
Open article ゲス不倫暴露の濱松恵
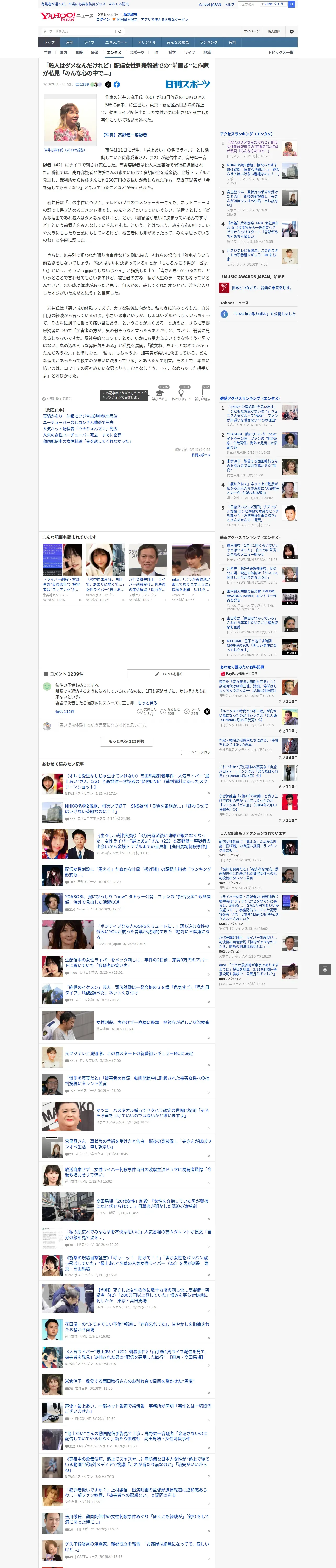137,1547
